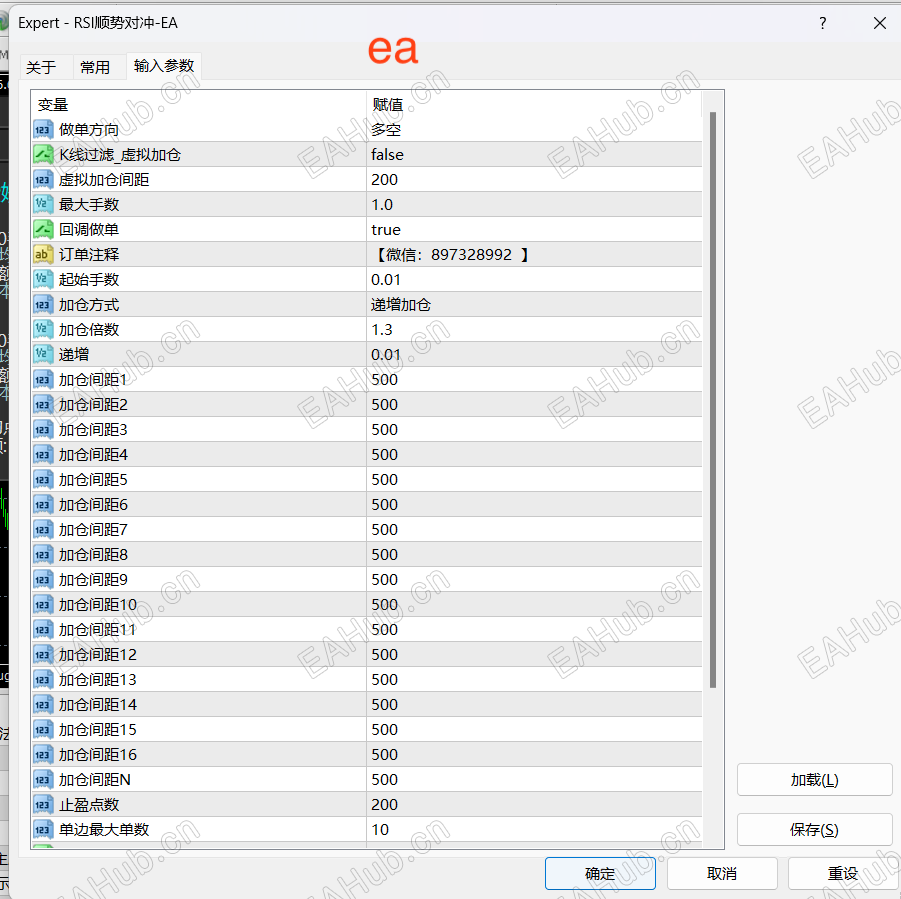Select the 加仓间距12 variable name
The width and height of the screenshot is (901, 899).
[97, 654]
